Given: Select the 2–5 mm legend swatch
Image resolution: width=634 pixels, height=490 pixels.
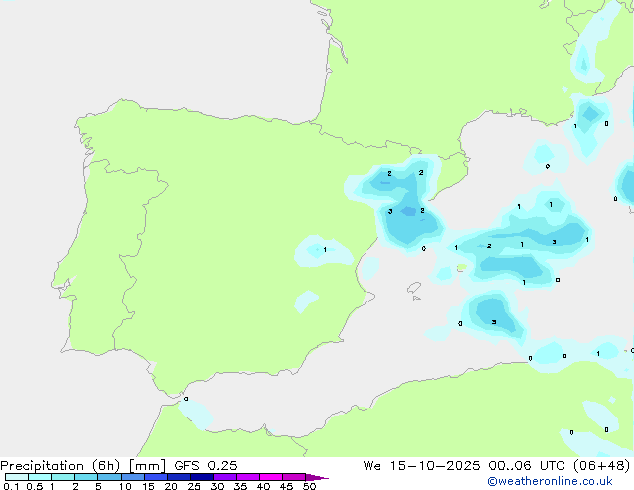Looking at the screenshot, I should pyautogui.click(x=86, y=477).
